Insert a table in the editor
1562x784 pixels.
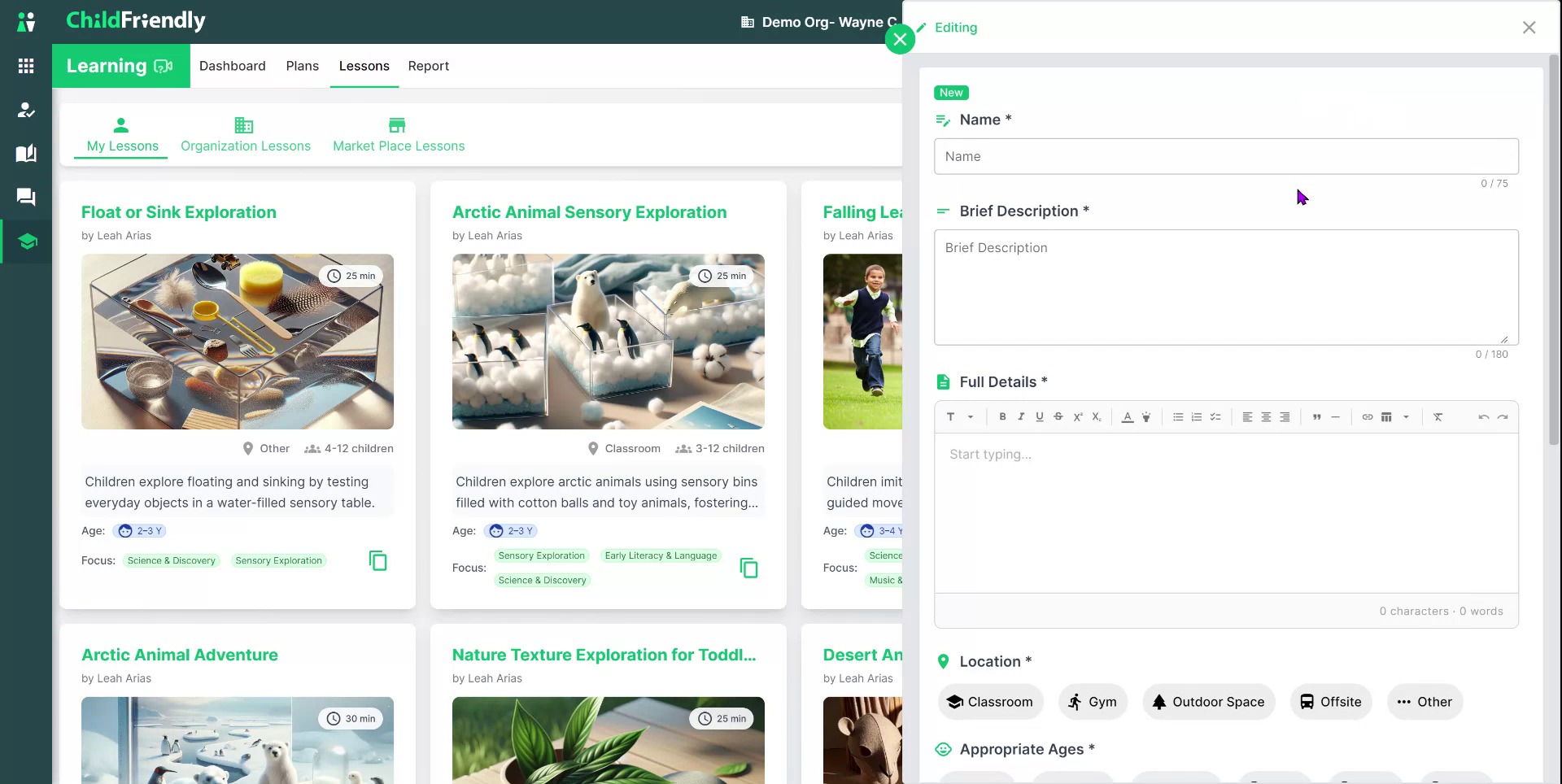pos(1386,417)
